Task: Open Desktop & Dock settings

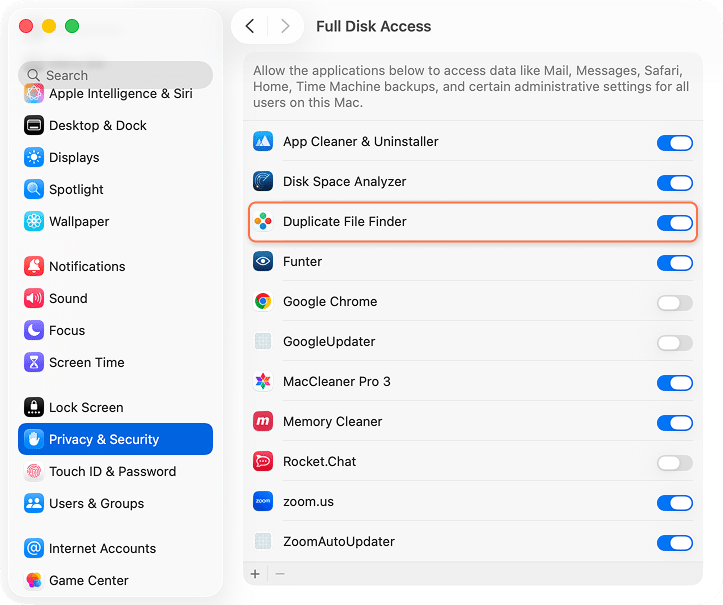Action: pyautogui.click(x=97, y=125)
